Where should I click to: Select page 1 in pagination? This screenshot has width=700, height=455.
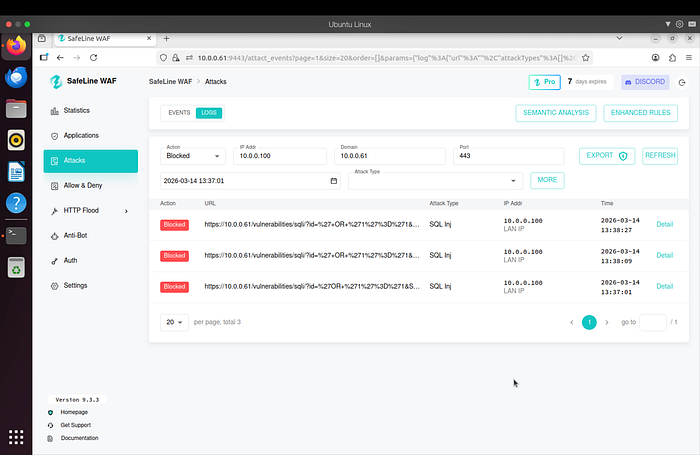pyautogui.click(x=589, y=322)
